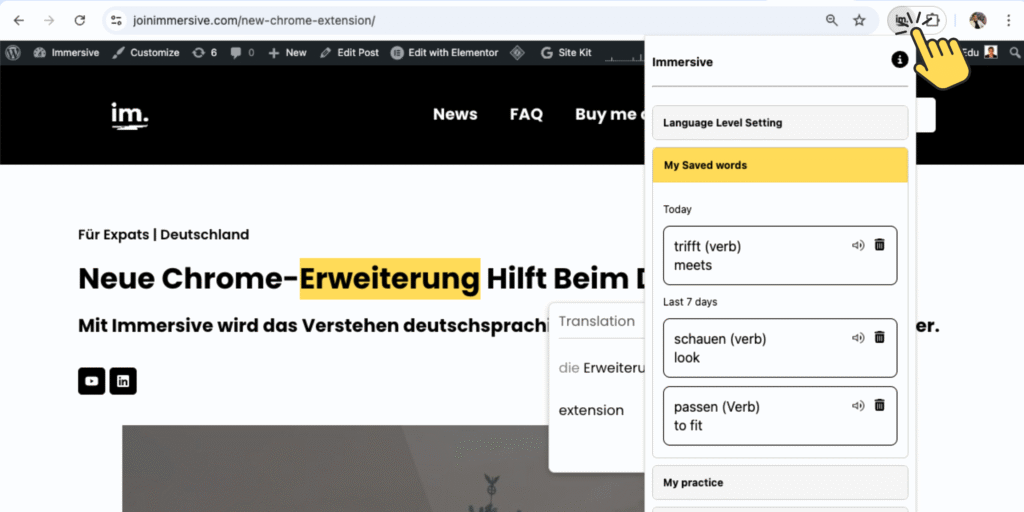
Task: Open the News menu item
Action: pos(455,114)
